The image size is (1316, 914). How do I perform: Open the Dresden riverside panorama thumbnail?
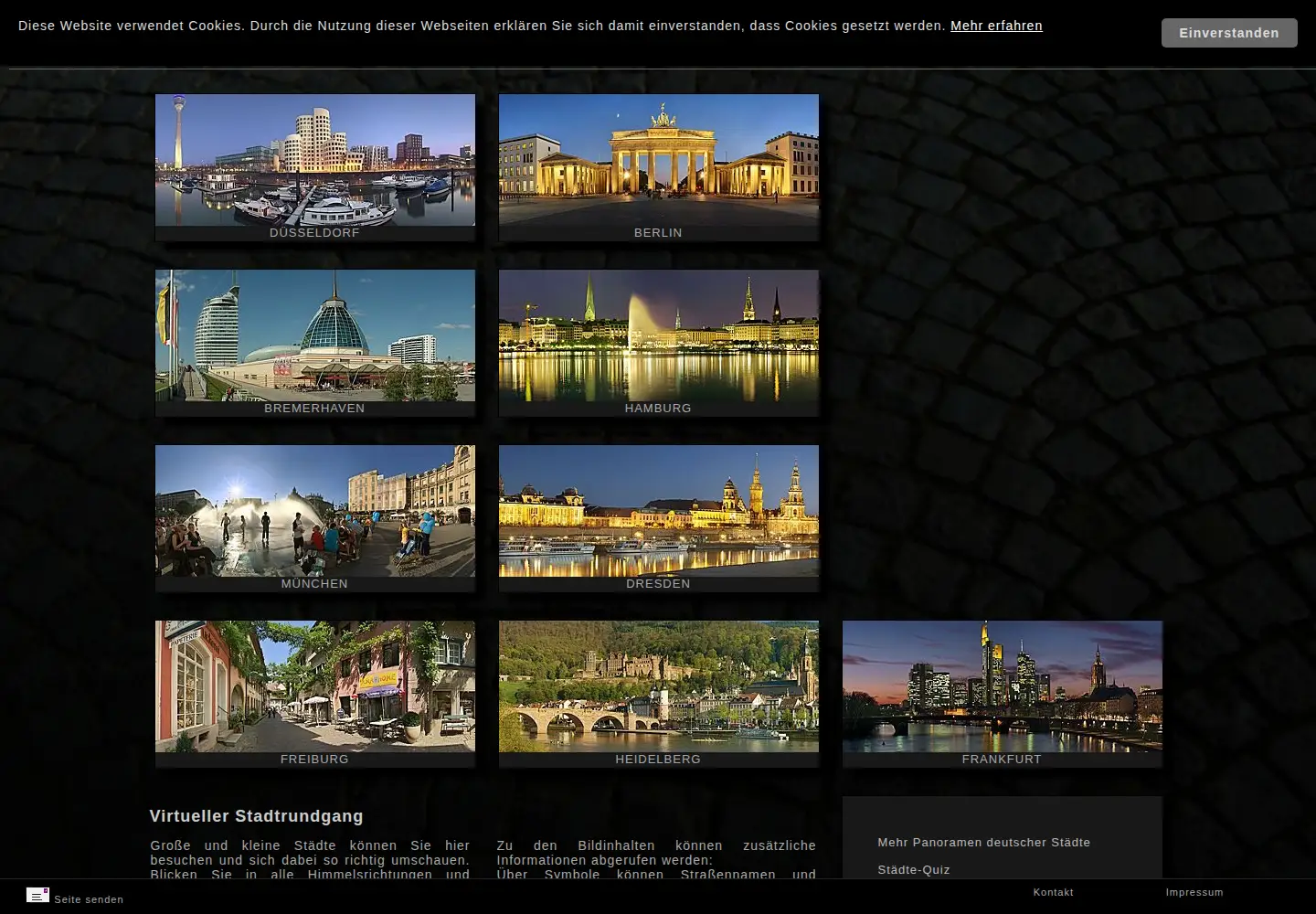(x=659, y=511)
